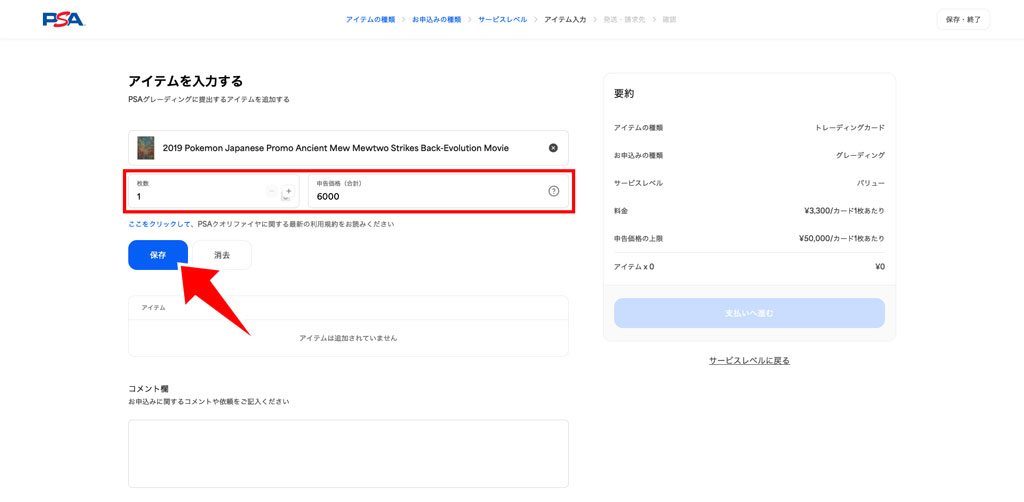The width and height of the screenshot is (1024, 502).
Task: Click the blue 保存 button
Action: [x=158, y=255]
